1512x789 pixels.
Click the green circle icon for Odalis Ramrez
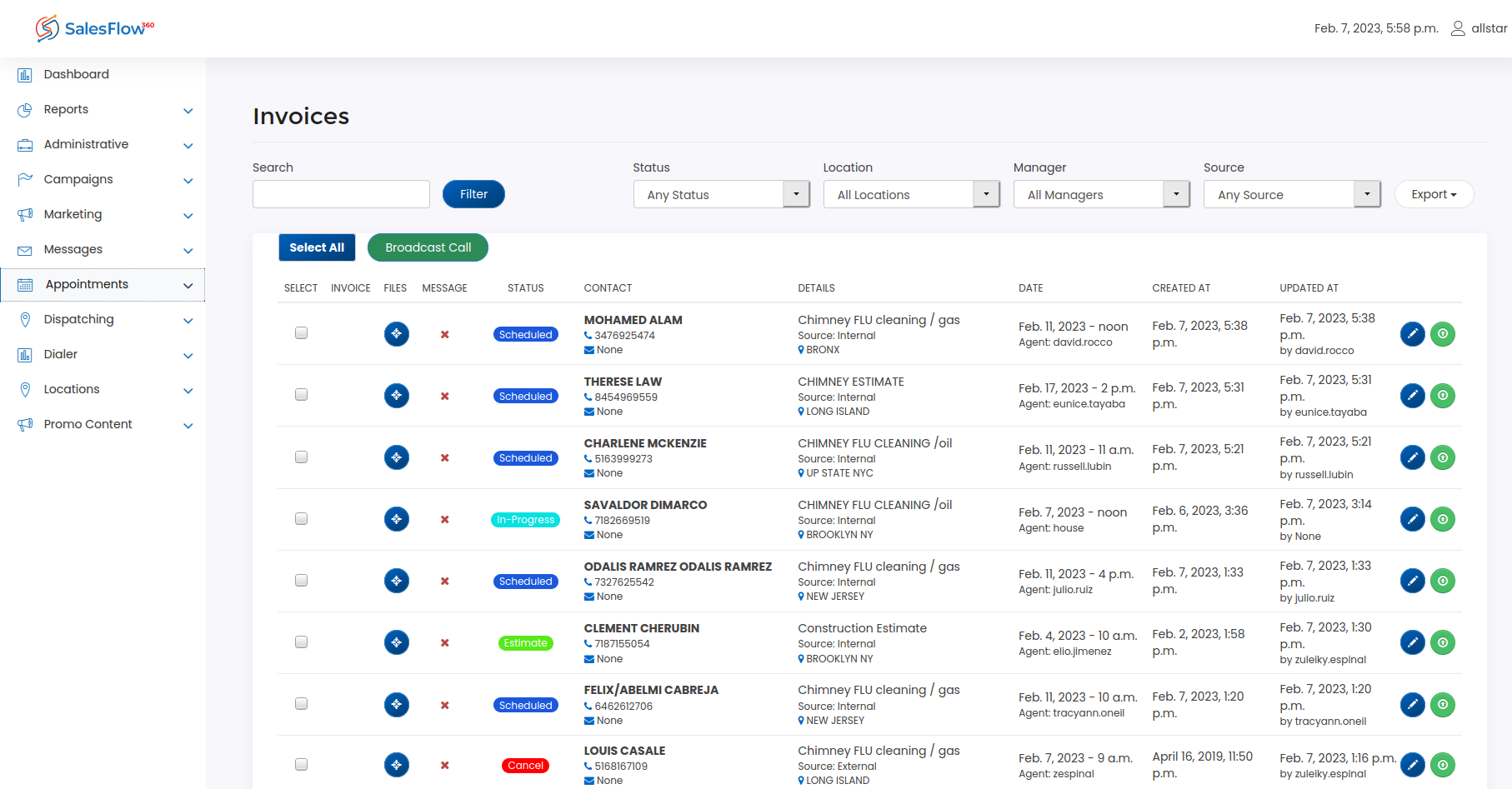coord(1443,581)
